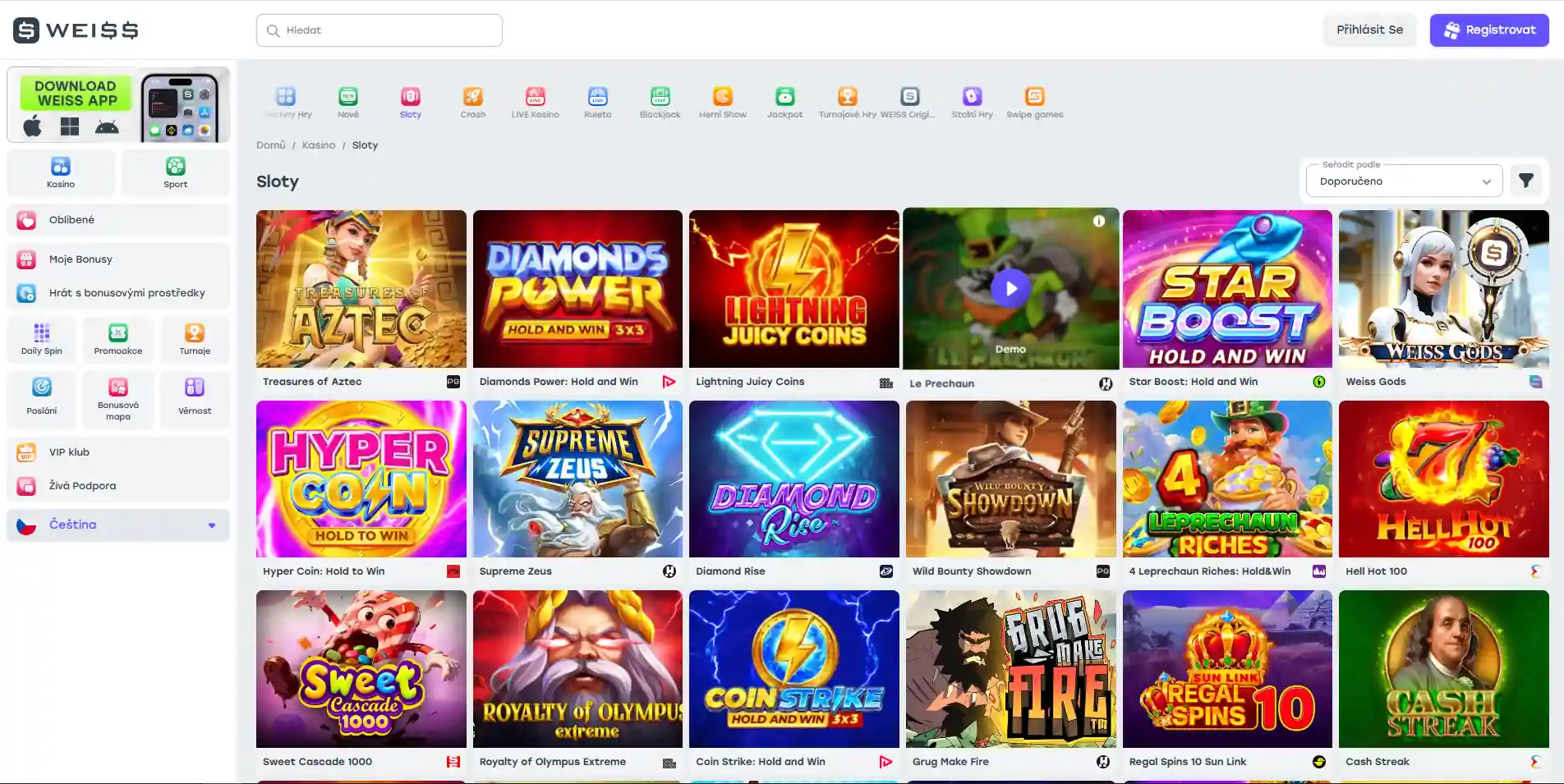
Task: Open Oblíbené favorites
Action: click(x=118, y=220)
